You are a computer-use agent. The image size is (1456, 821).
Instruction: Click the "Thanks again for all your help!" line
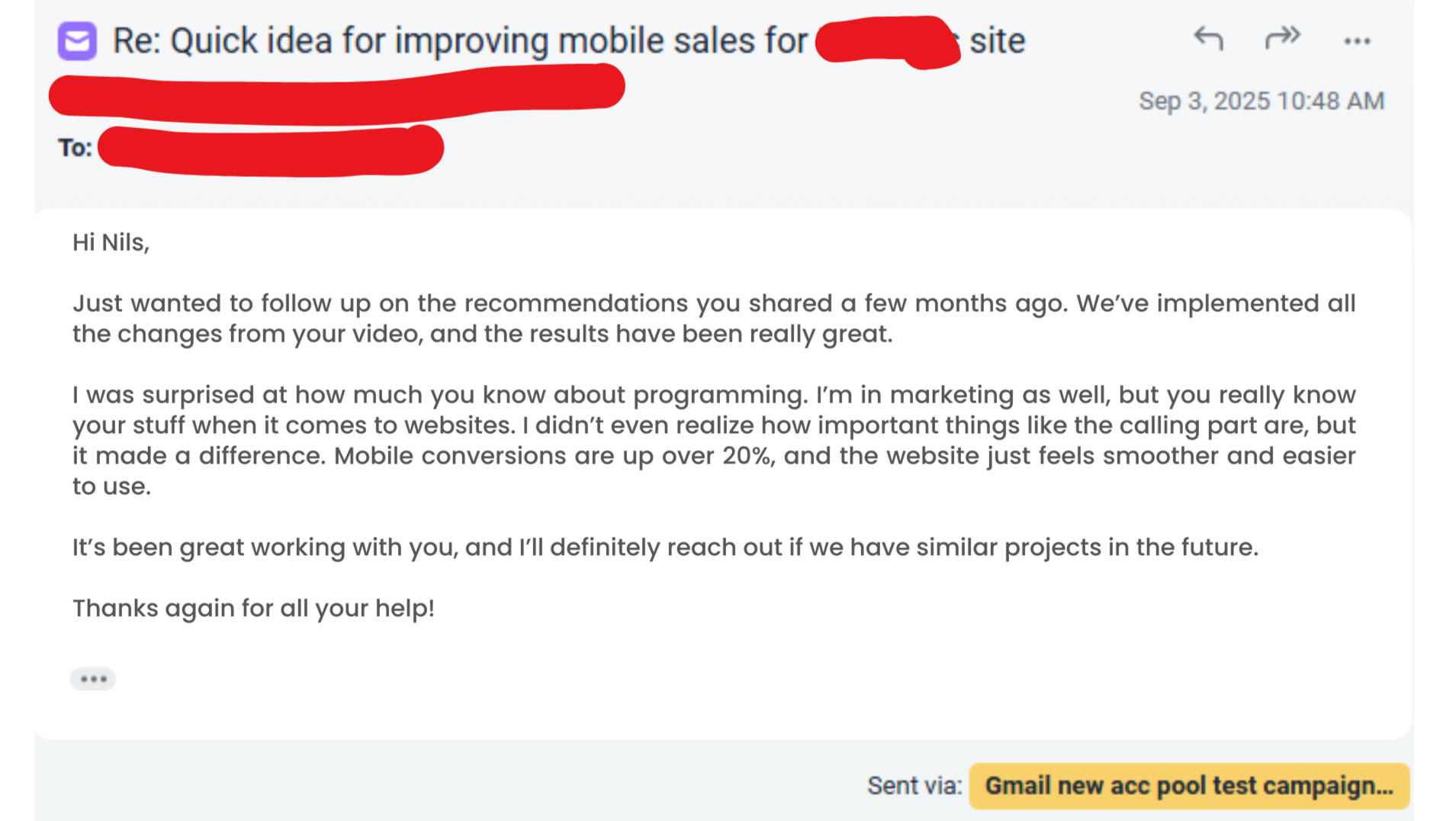click(253, 608)
